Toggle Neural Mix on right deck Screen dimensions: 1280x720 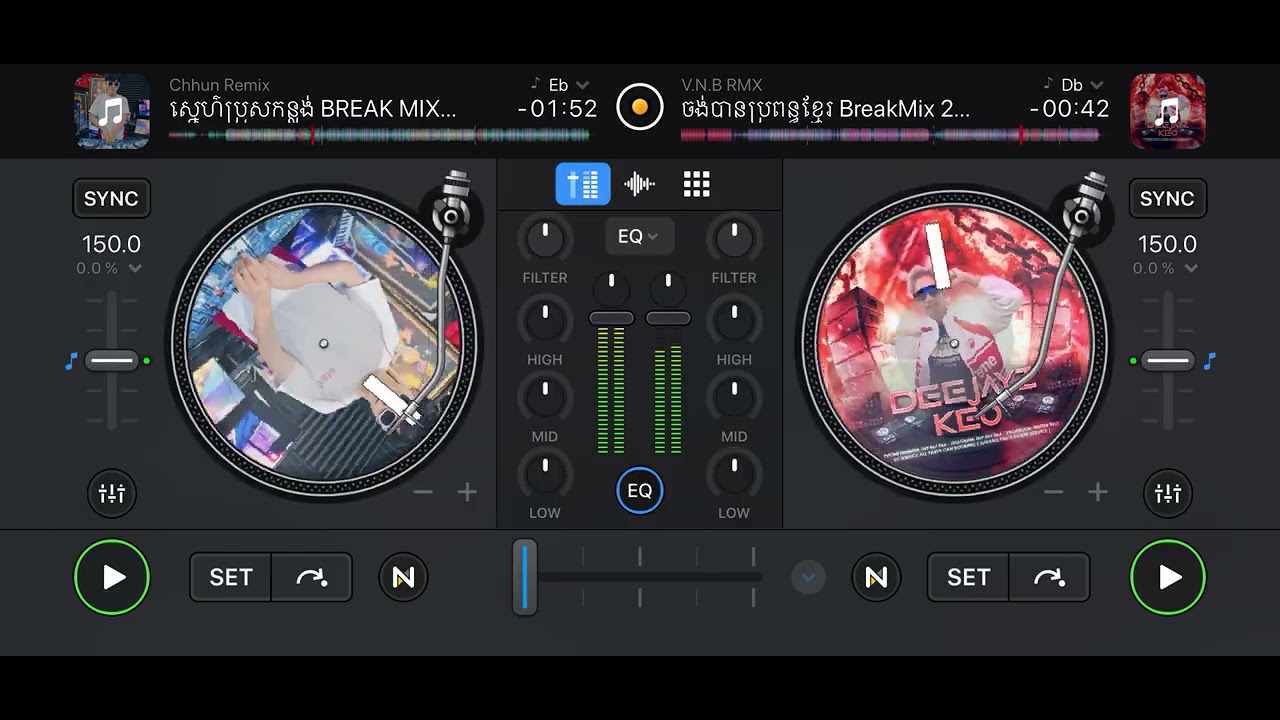click(x=876, y=577)
